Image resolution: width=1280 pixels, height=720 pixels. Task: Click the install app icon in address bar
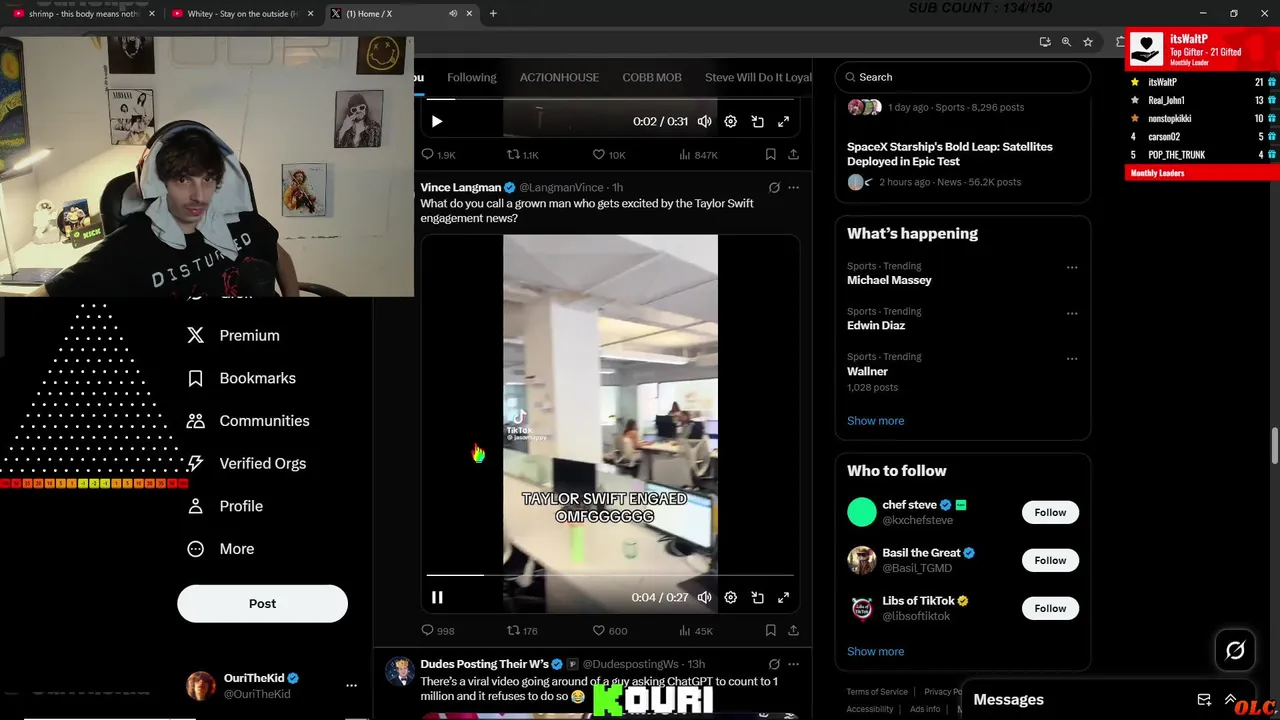point(1045,42)
